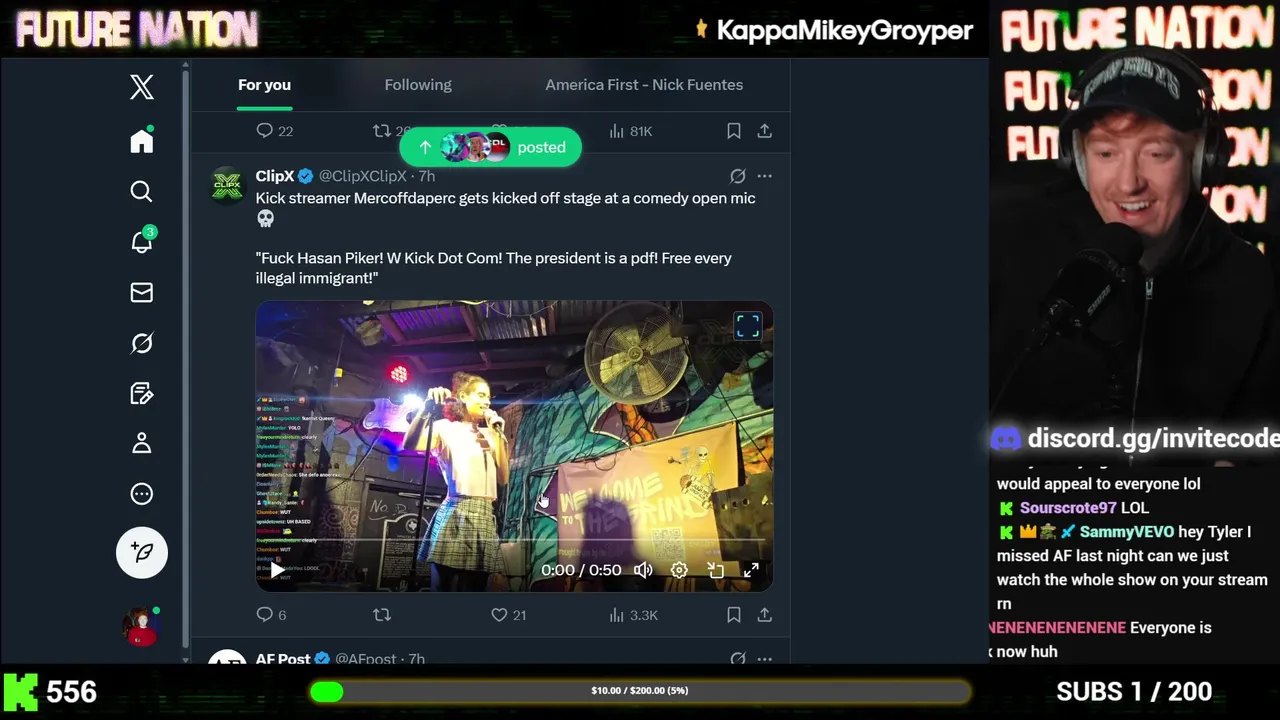Open Grok icon in the sidebar
The height and width of the screenshot is (720, 1280).
[x=142, y=343]
